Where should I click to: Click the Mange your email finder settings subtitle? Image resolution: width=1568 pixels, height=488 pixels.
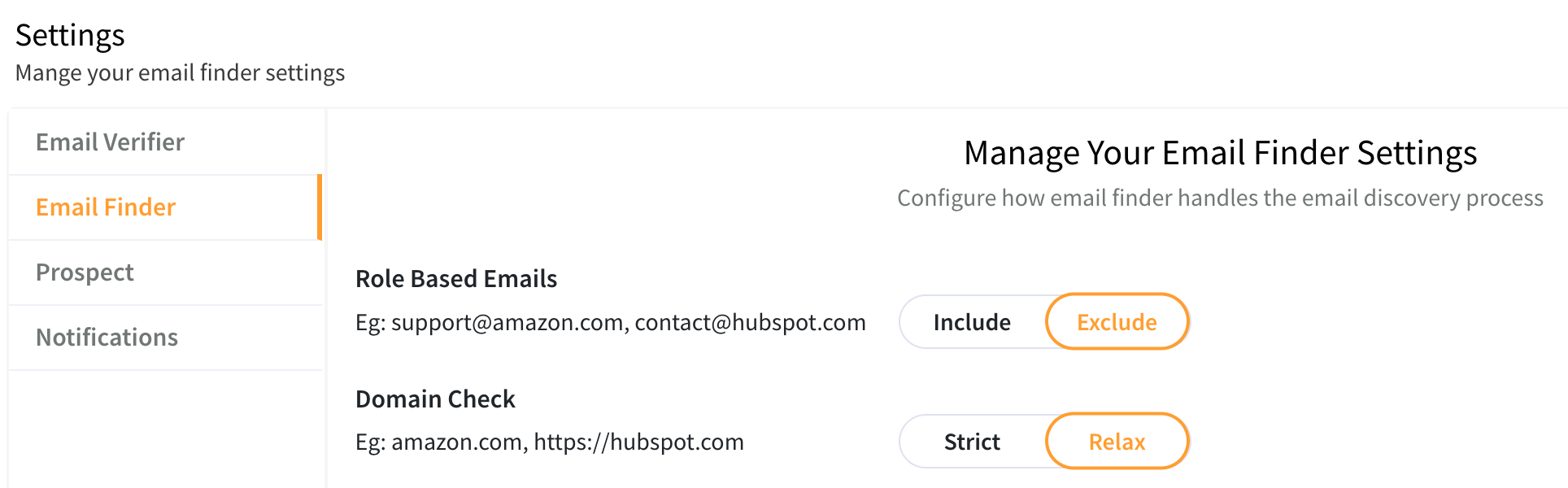(180, 72)
